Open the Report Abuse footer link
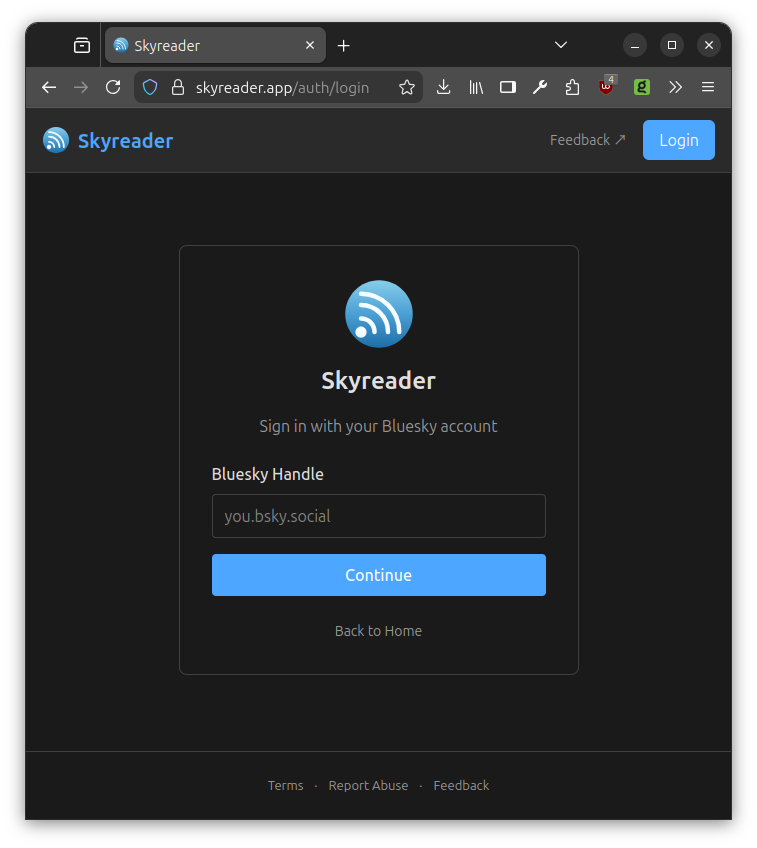The image size is (757, 848). click(368, 785)
